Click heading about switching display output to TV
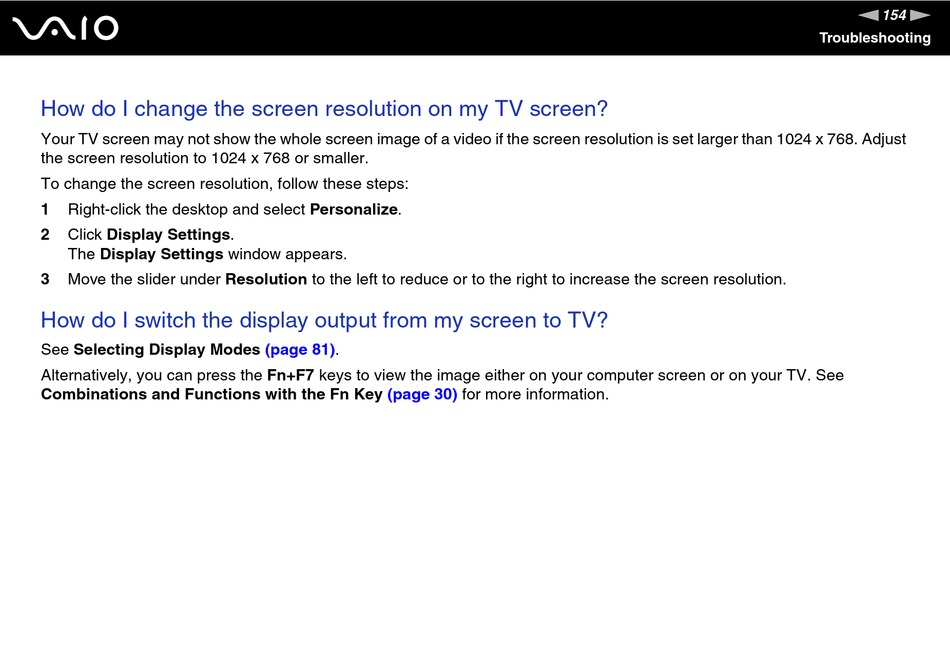 coord(324,320)
